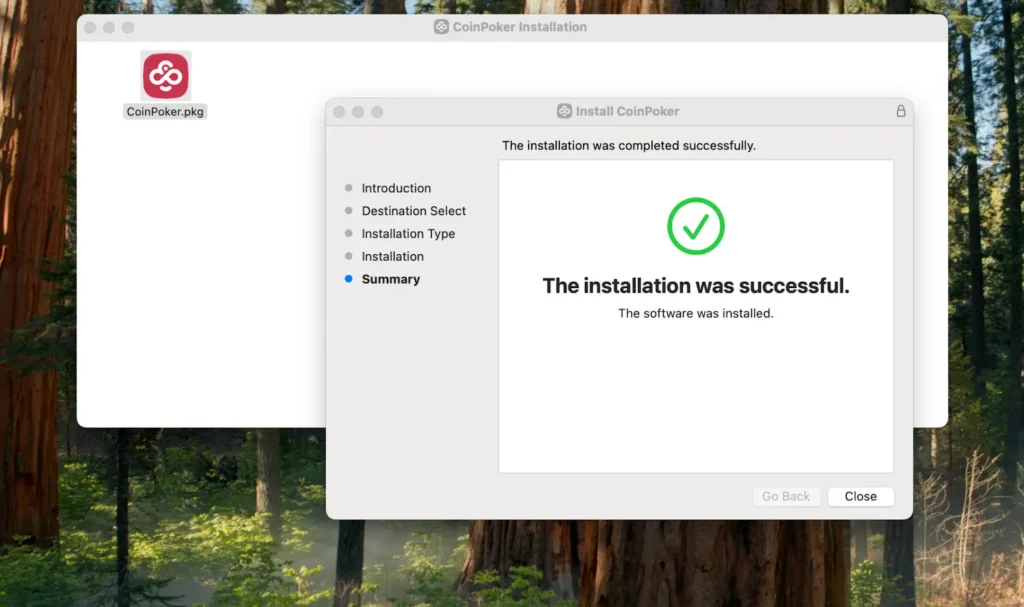
Task: Select the Installation step in sidebar
Action: point(392,257)
